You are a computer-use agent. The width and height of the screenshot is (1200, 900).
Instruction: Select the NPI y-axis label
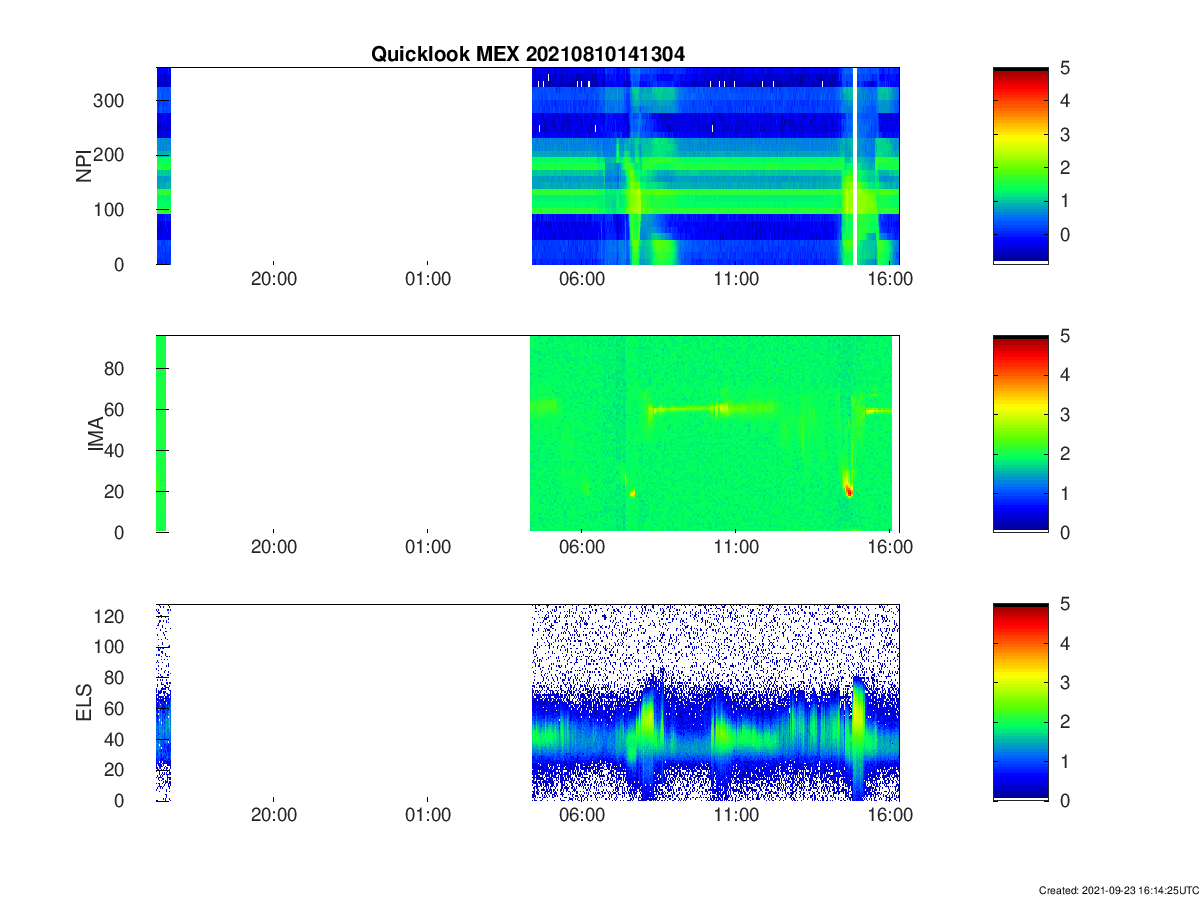tap(84, 165)
